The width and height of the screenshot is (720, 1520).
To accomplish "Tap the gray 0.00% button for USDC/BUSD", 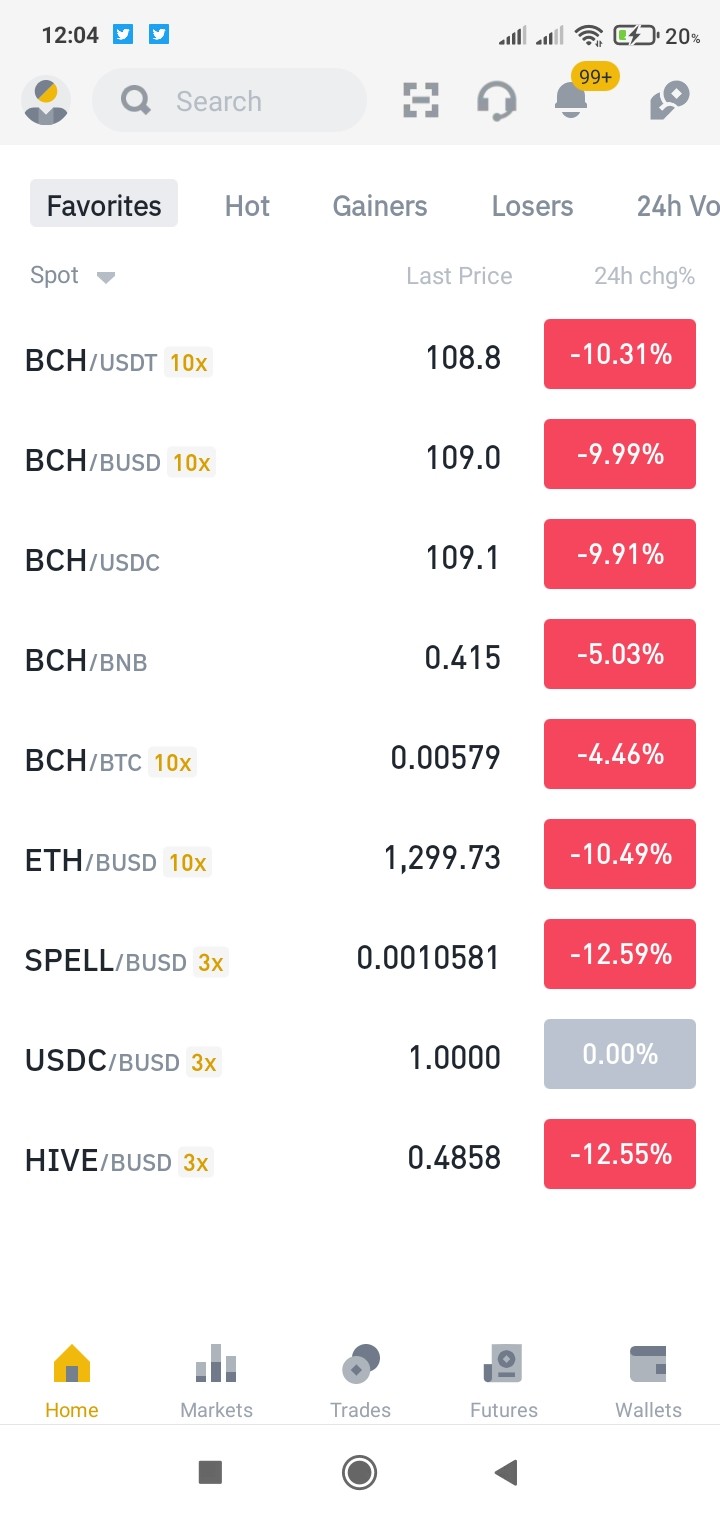I will [620, 1054].
